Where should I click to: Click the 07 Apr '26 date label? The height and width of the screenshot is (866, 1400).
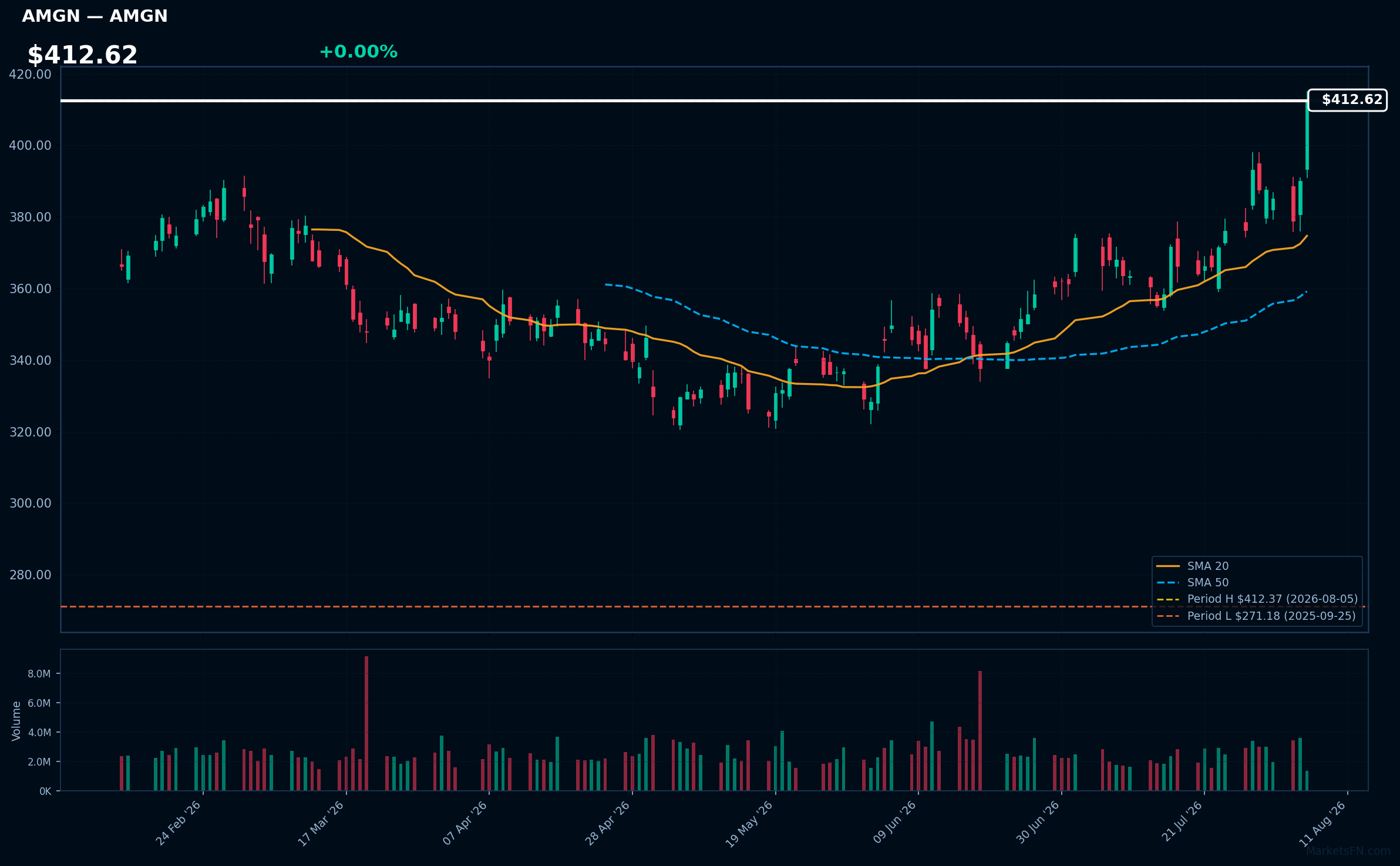[x=465, y=823]
